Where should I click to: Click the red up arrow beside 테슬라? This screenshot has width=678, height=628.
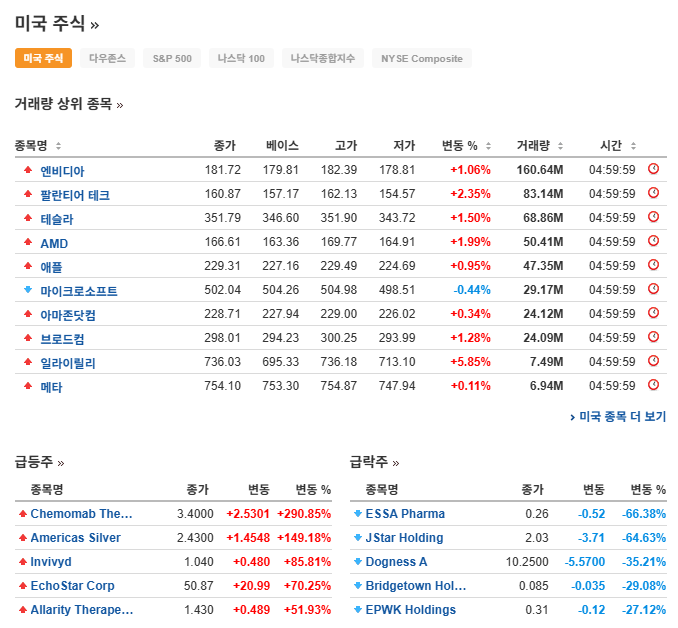click(x=28, y=218)
